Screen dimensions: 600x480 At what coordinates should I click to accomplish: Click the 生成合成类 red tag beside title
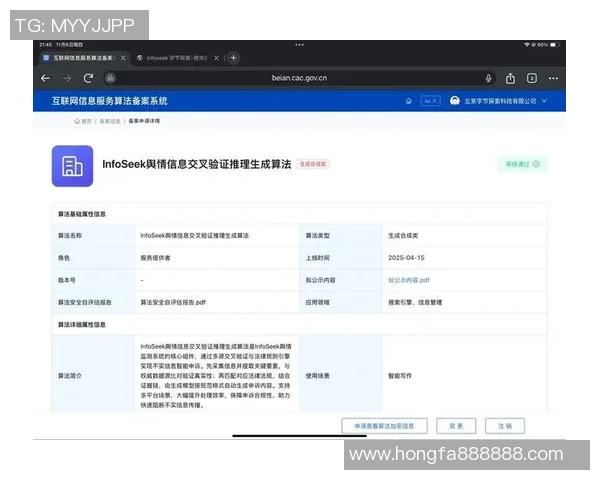tap(313, 164)
